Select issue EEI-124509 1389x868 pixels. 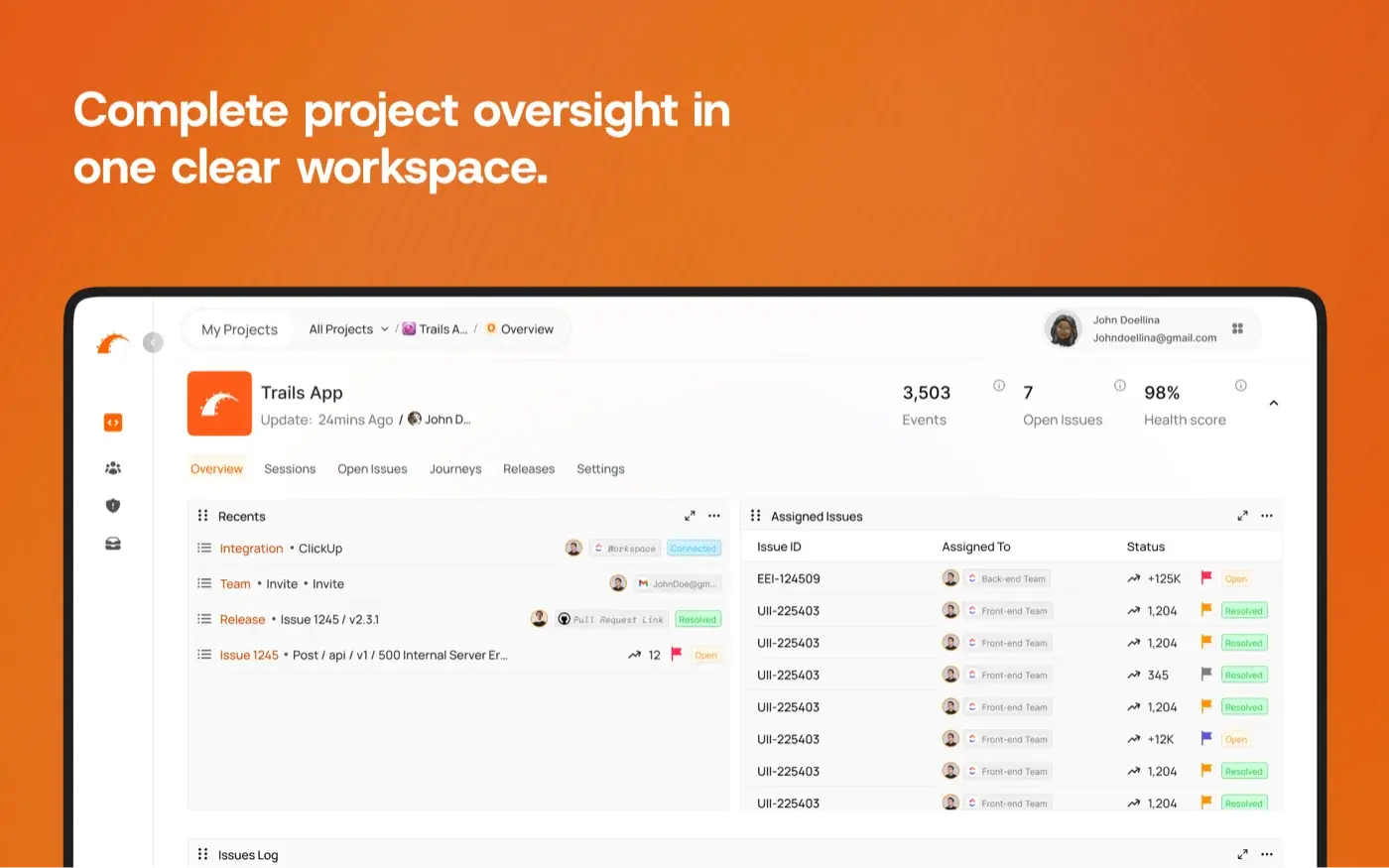click(x=789, y=578)
